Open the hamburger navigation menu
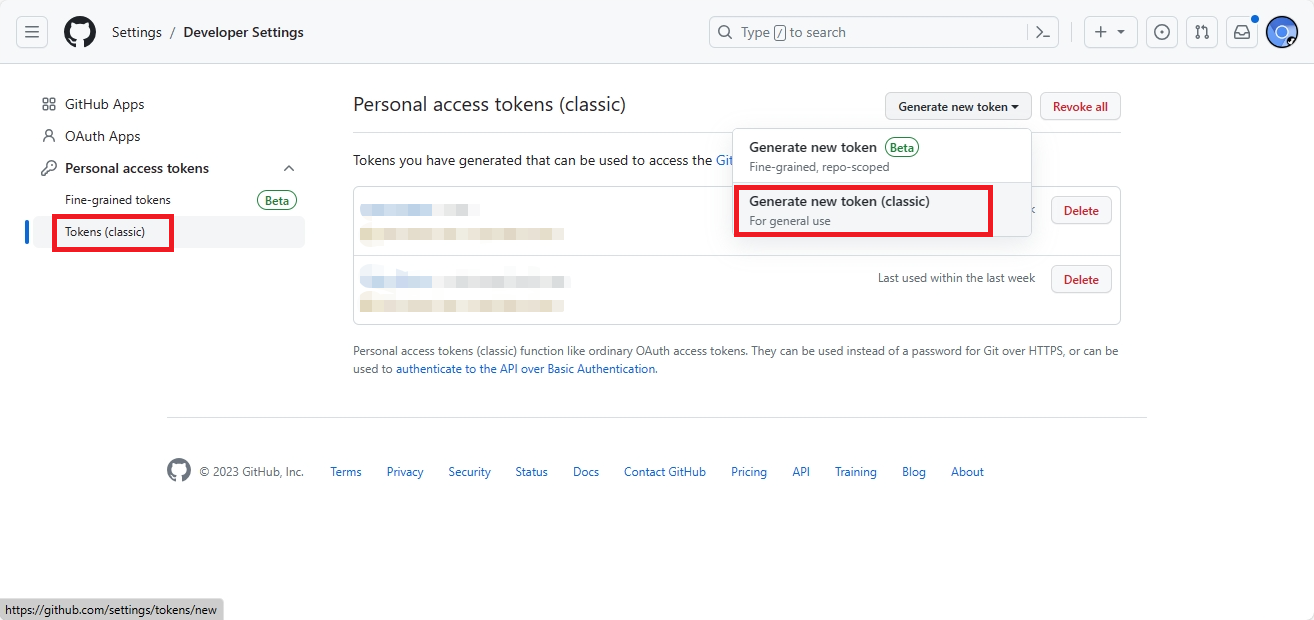Image resolution: width=1314 pixels, height=620 pixels. coord(32,32)
